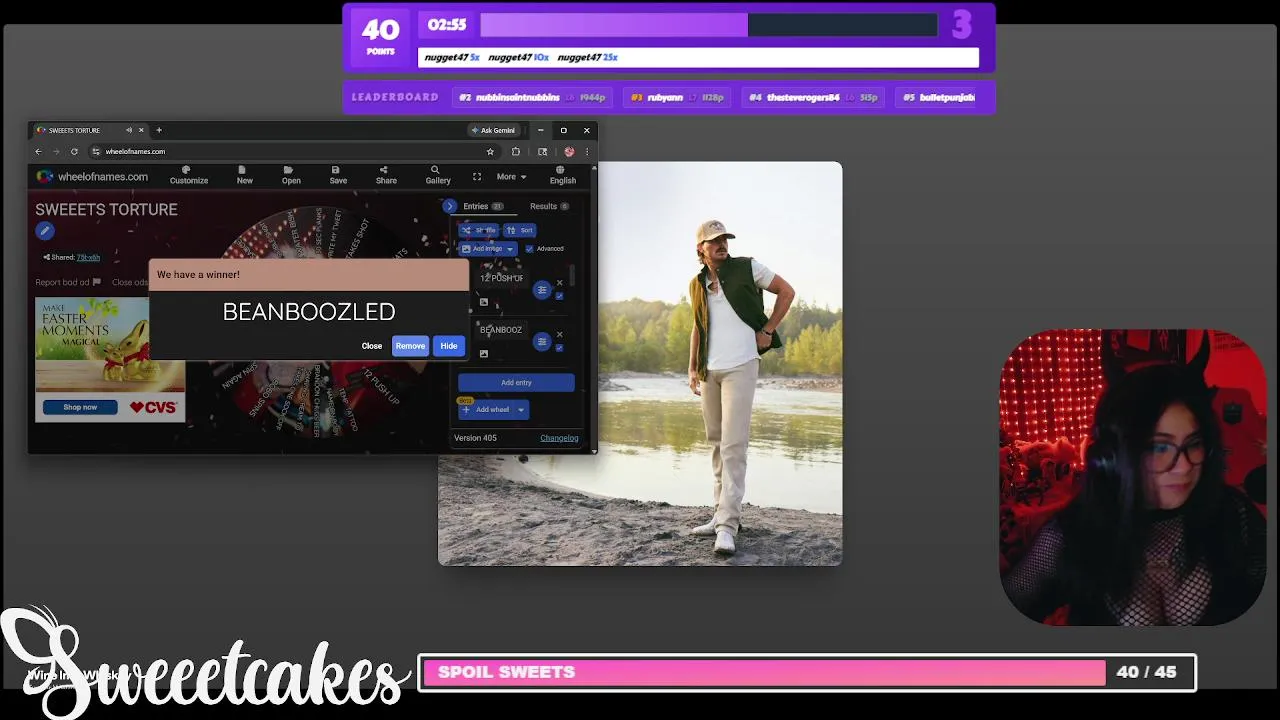Image resolution: width=1280 pixels, height=720 pixels.
Task: Toggle the BEANBOOZ entry checkbox
Action: coord(559,348)
